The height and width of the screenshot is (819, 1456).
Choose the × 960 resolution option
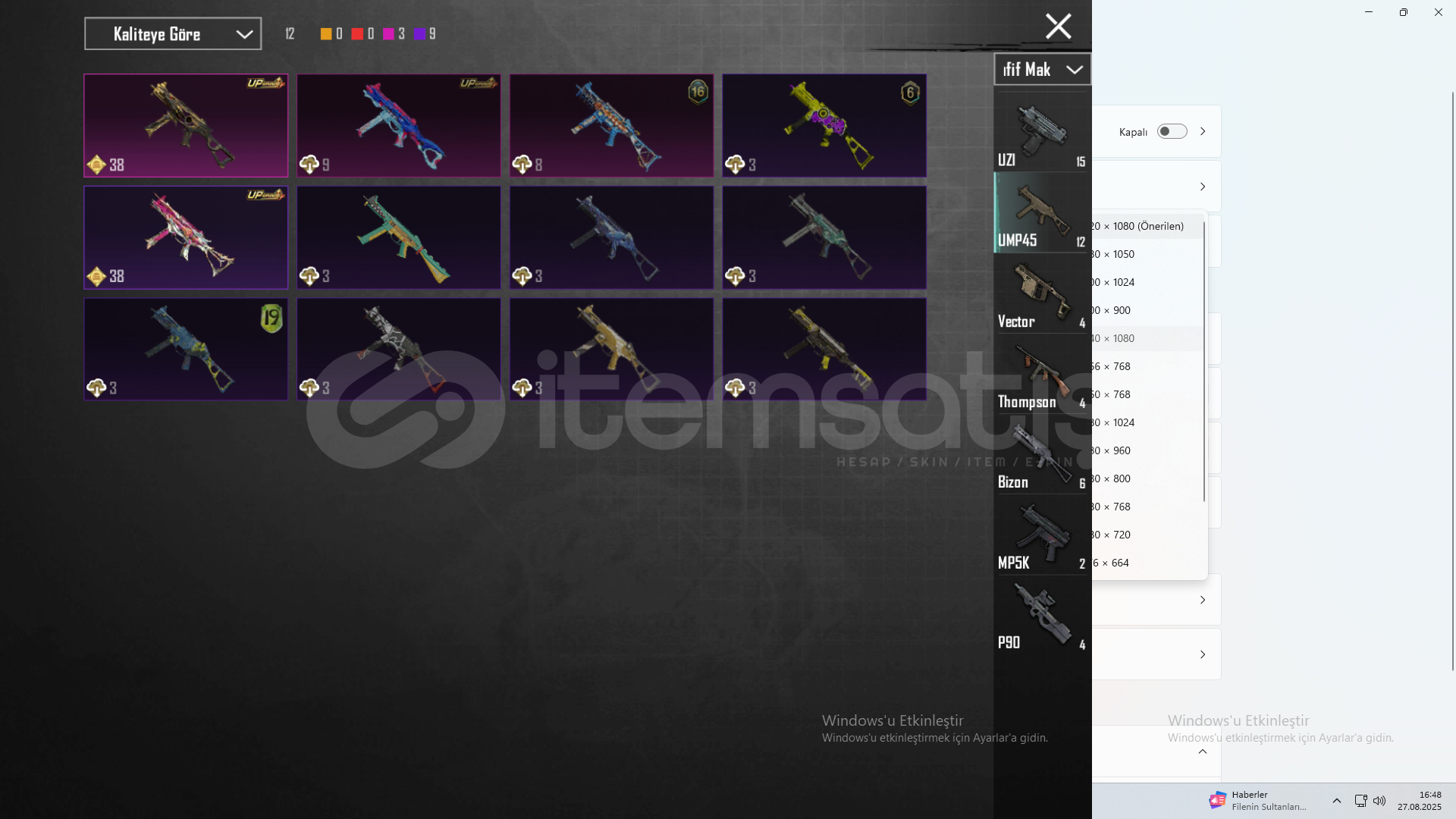click(x=1147, y=450)
